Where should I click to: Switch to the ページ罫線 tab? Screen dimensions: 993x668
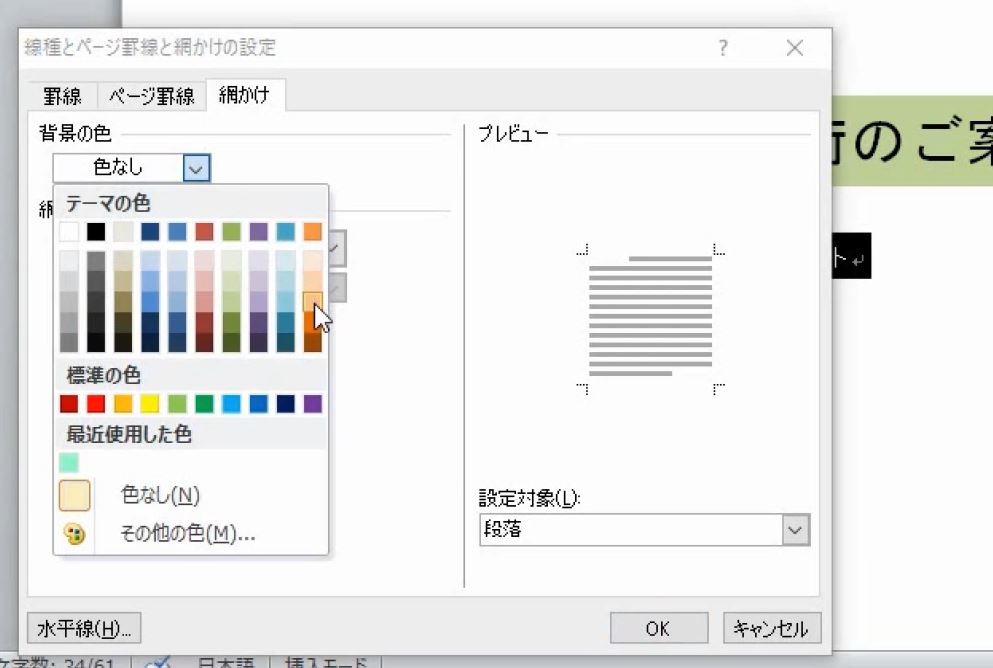151,96
